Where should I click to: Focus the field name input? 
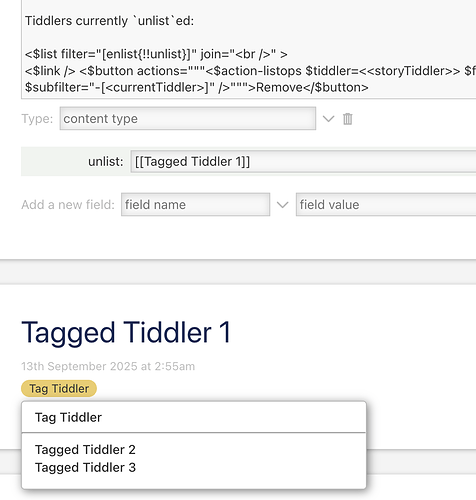click(195, 204)
